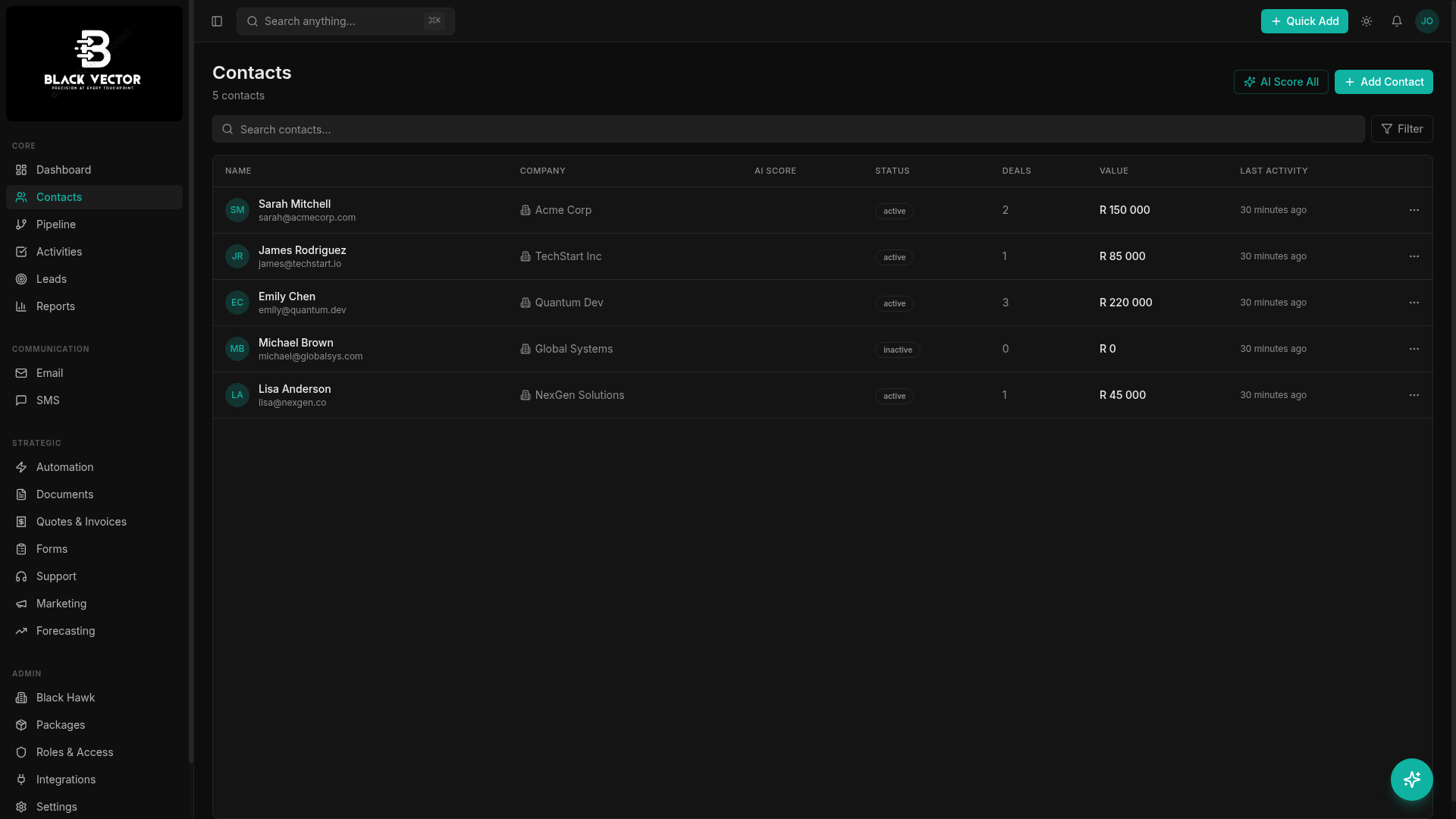
Task: Click Sarah Mitchell's active status badge
Action: 894,211
